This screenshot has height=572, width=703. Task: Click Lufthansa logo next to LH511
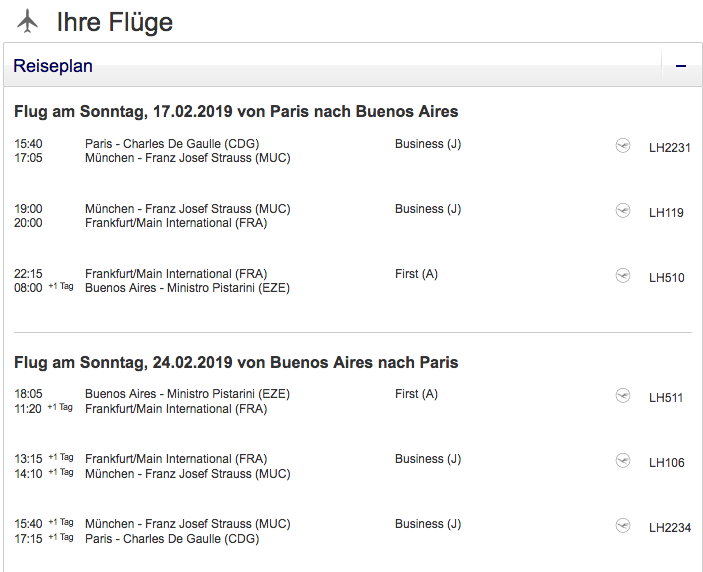tap(623, 395)
